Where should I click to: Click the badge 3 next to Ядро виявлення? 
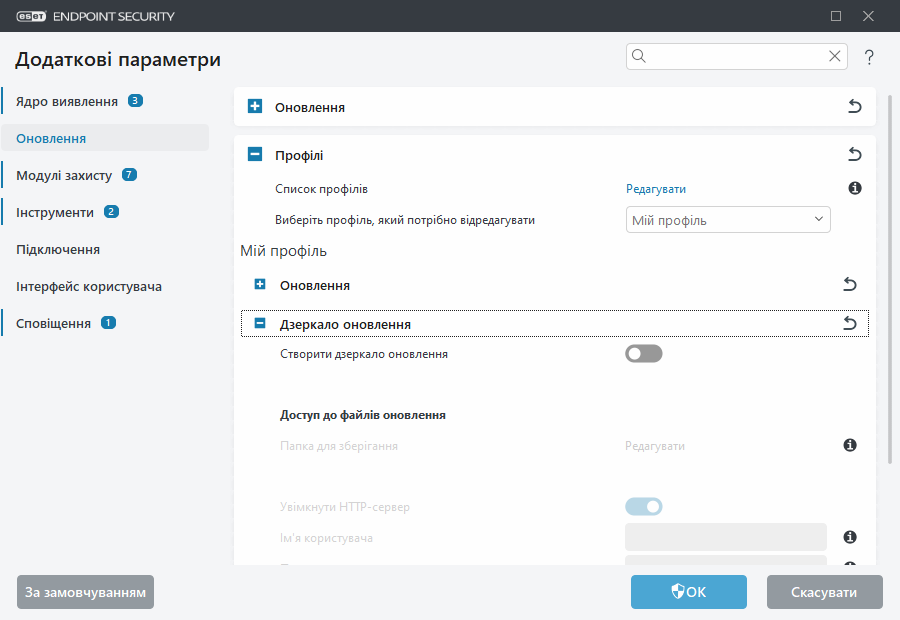click(x=135, y=101)
